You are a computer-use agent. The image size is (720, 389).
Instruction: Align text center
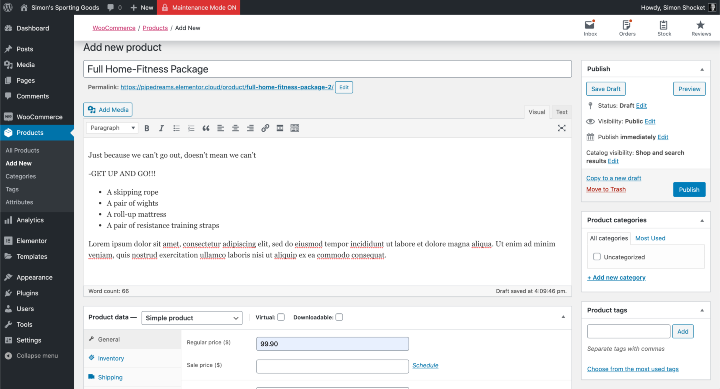(x=235, y=128)
